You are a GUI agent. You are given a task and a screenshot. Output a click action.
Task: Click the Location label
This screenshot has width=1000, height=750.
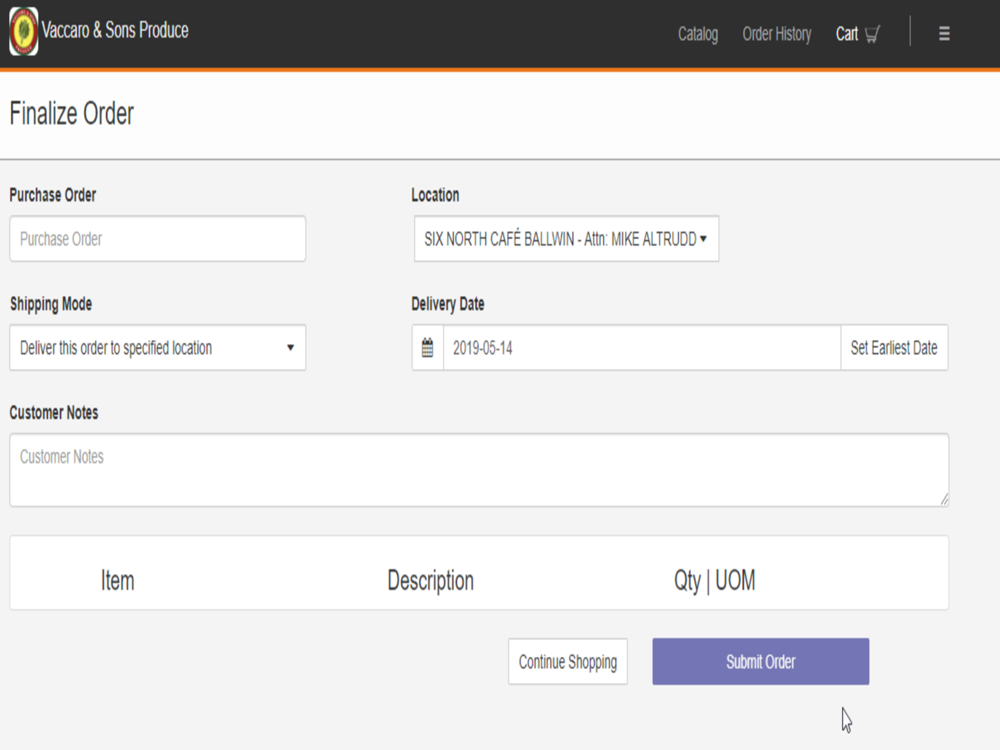[435, 195]
